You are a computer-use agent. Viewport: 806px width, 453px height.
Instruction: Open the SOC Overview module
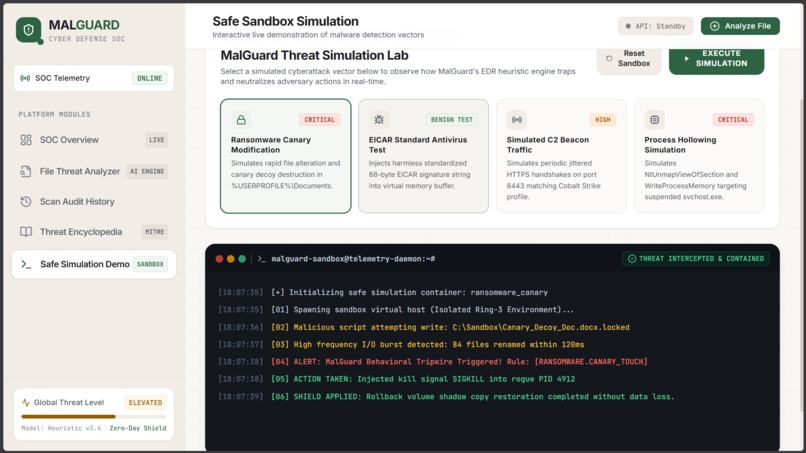94,140
